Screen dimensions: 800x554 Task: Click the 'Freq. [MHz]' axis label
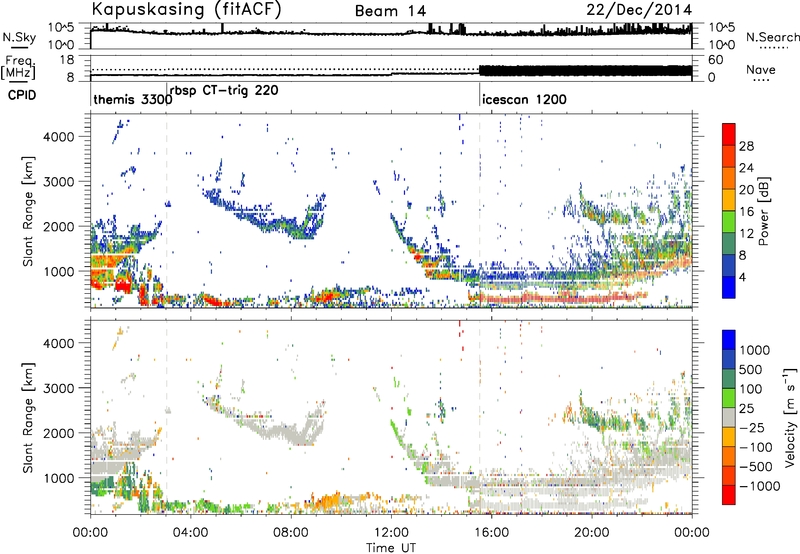[19, 68]
